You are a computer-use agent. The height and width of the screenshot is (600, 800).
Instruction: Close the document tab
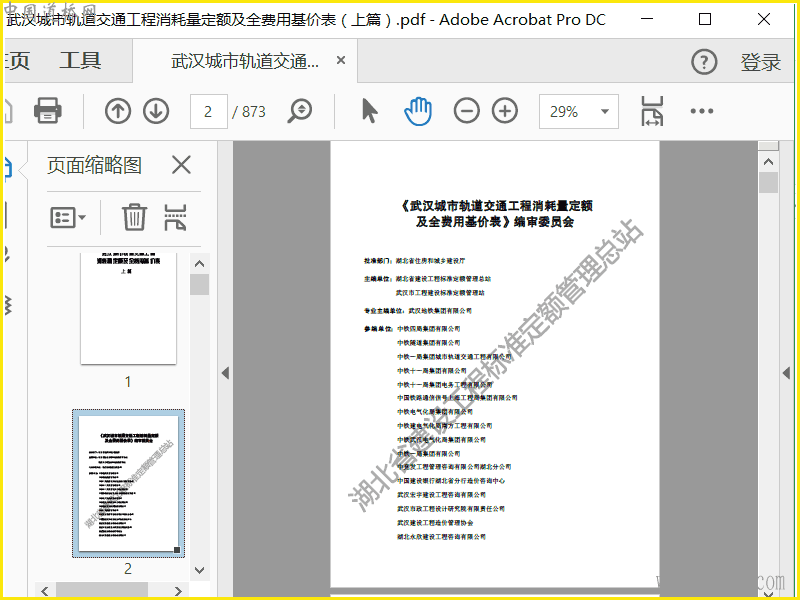point(341,60)
